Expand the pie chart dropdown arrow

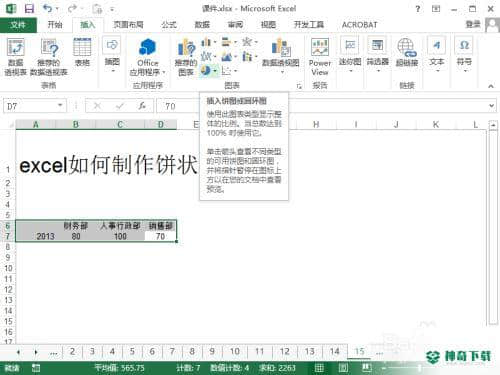pyautogui.click(x=215, y=71)
